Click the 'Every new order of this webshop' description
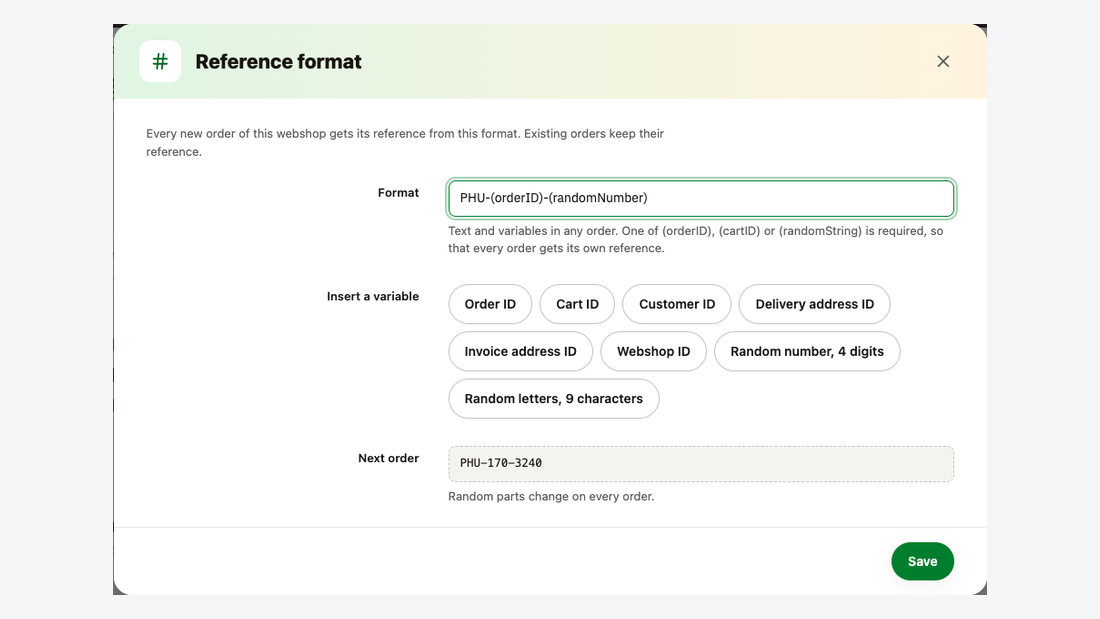Screen dimensions: 1100x619 click(405, 142)
